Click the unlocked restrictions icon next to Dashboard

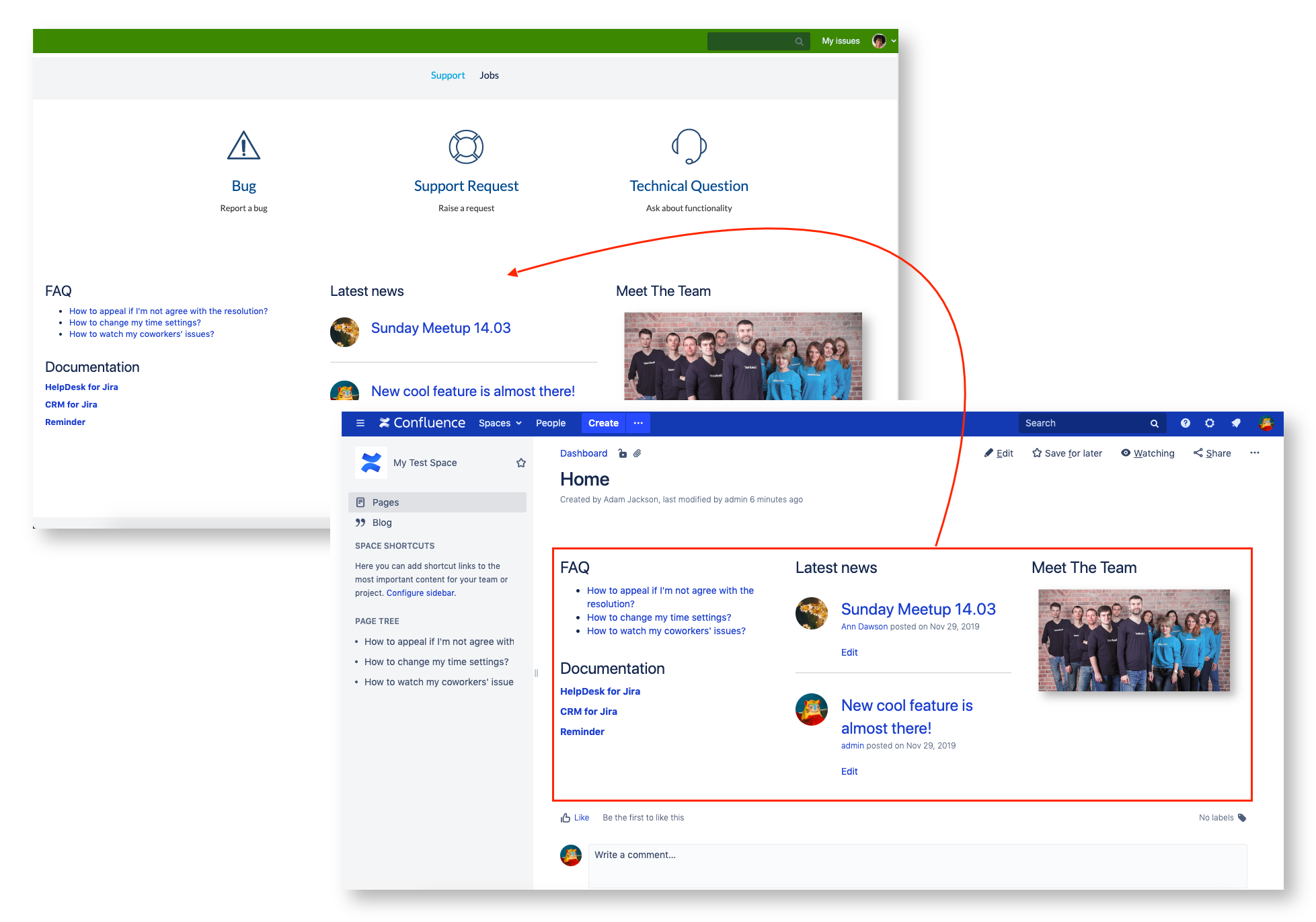click(622, 453)
